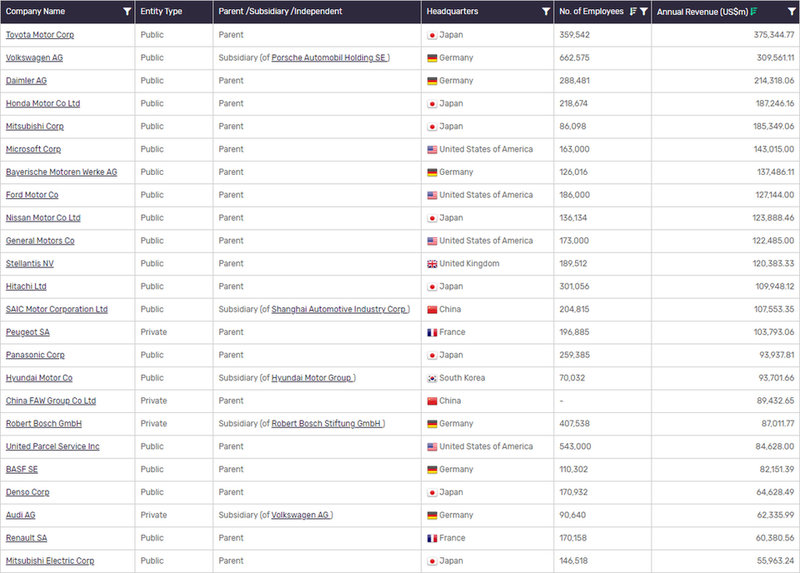The image size is (800, 573).
Task: Select Volkswagen employee count 662,575
Action: [x=574, y=58]
